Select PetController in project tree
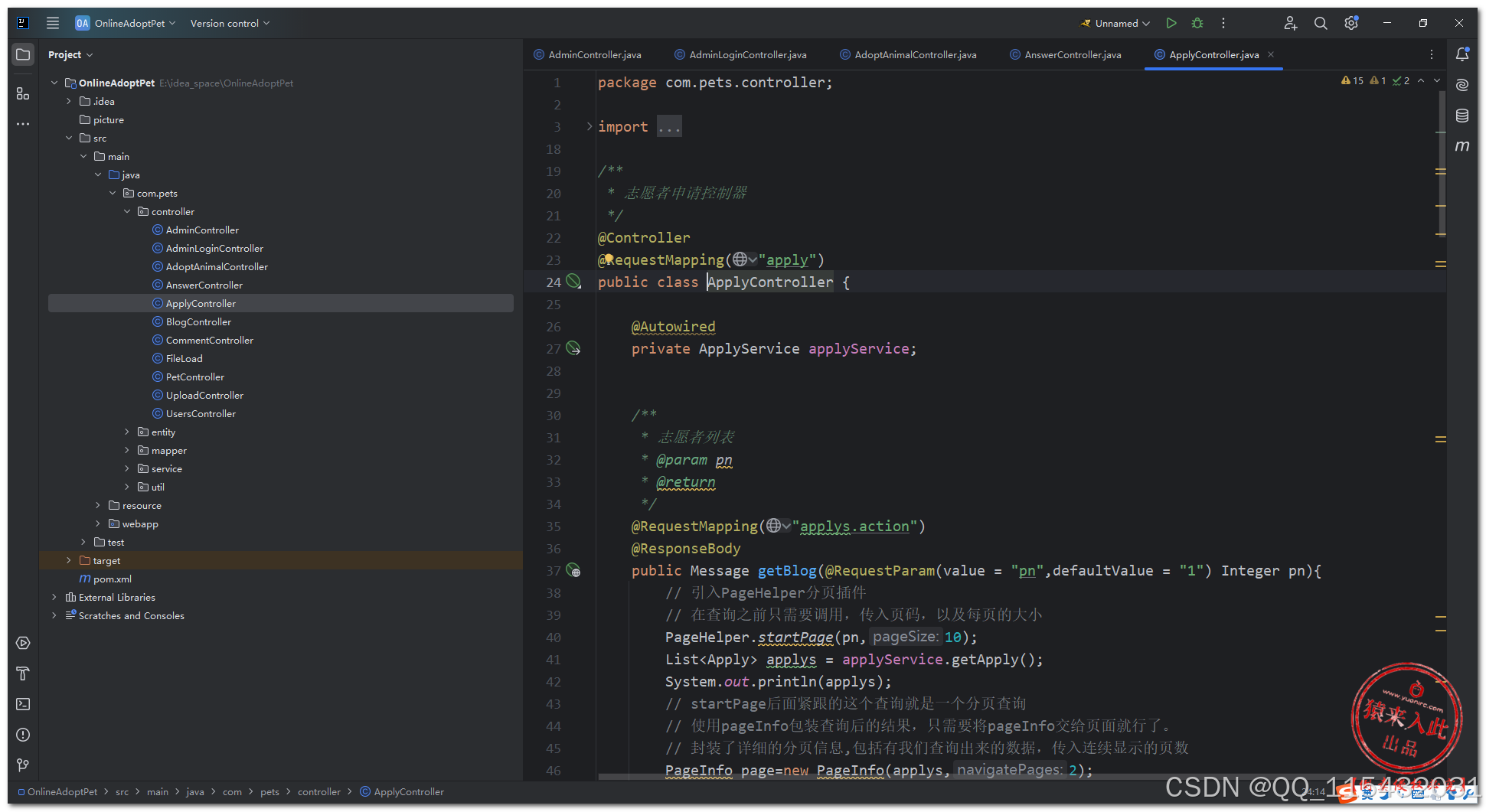The image size is (1486, 812). (x=195, y=377)
